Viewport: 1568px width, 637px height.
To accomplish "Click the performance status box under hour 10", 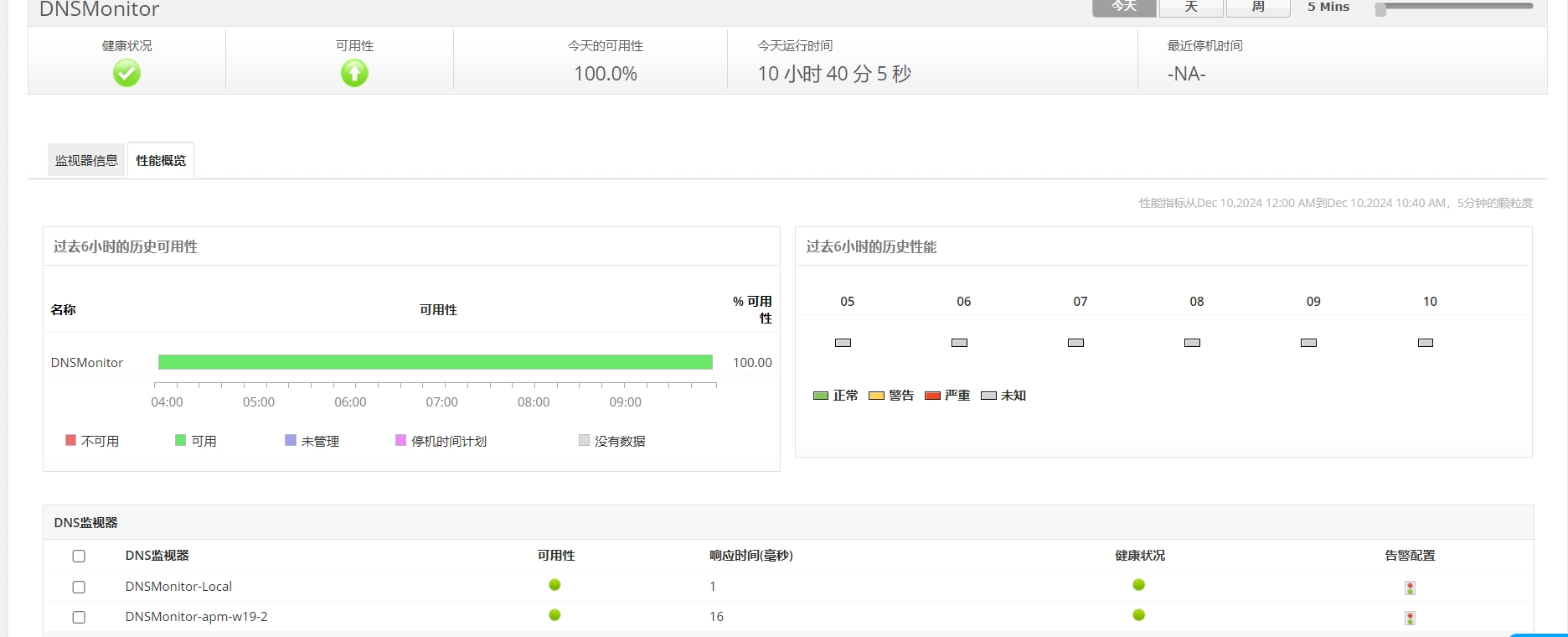I will [x=1426, y=343].
